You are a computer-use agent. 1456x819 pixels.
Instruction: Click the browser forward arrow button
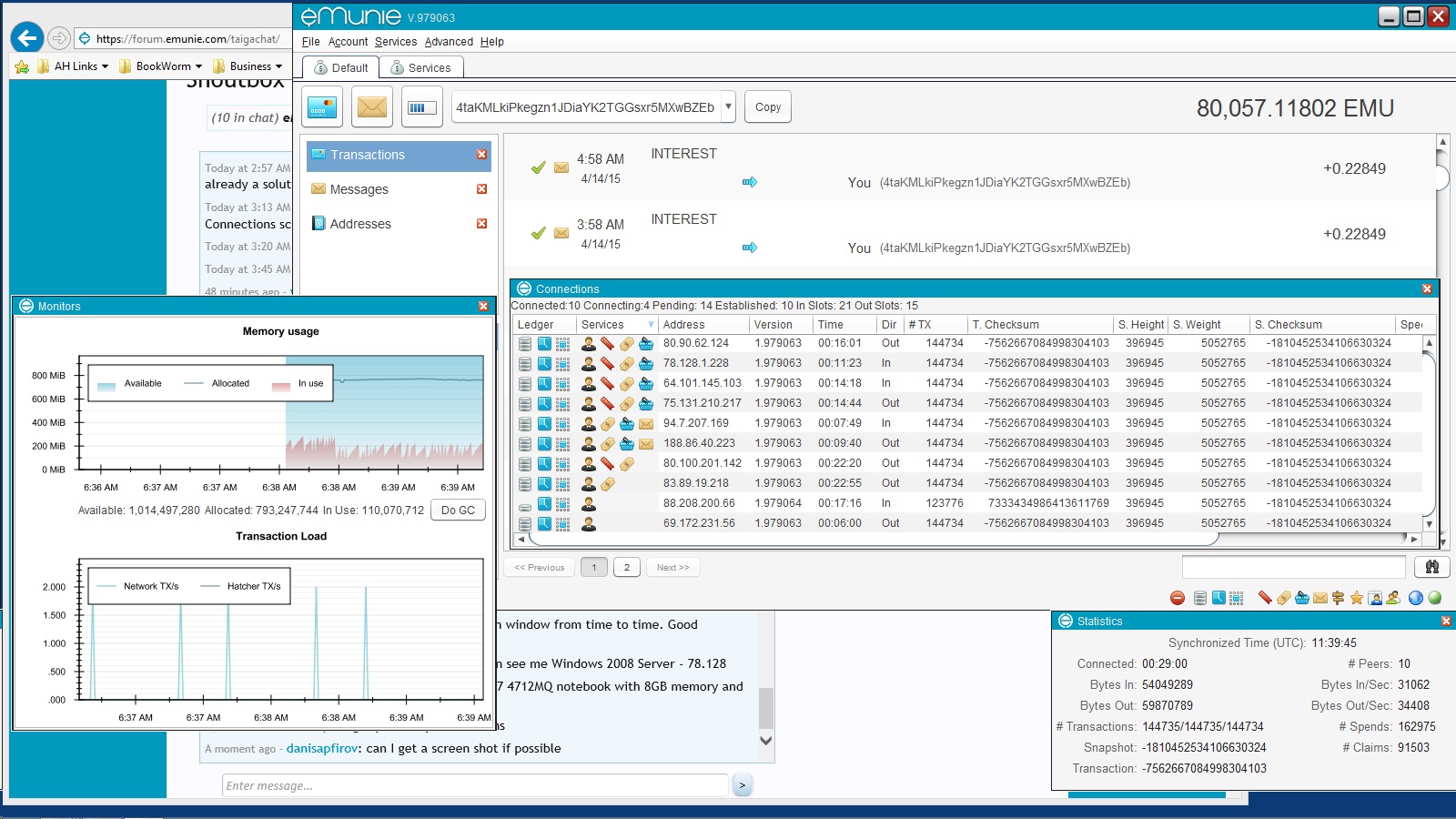(x=59, y=38)
